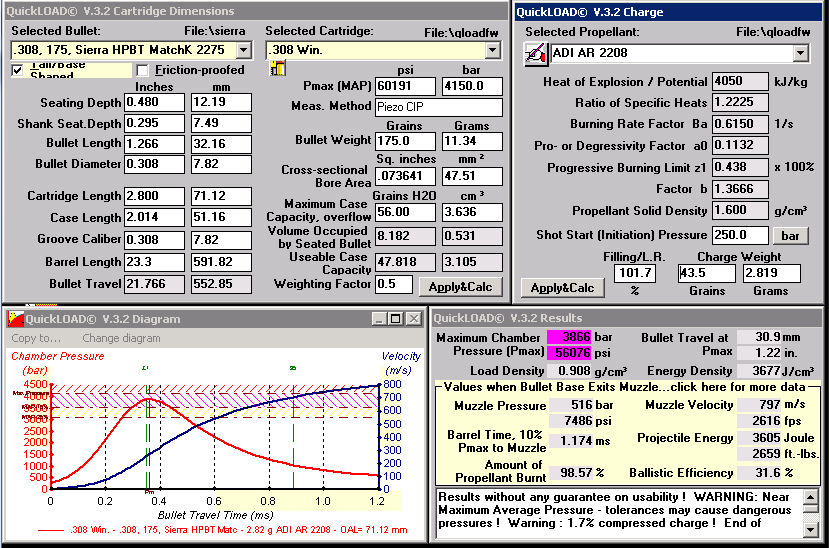
Task: Click the QuickLOAD Results window title bar
Action: (627, 318)
